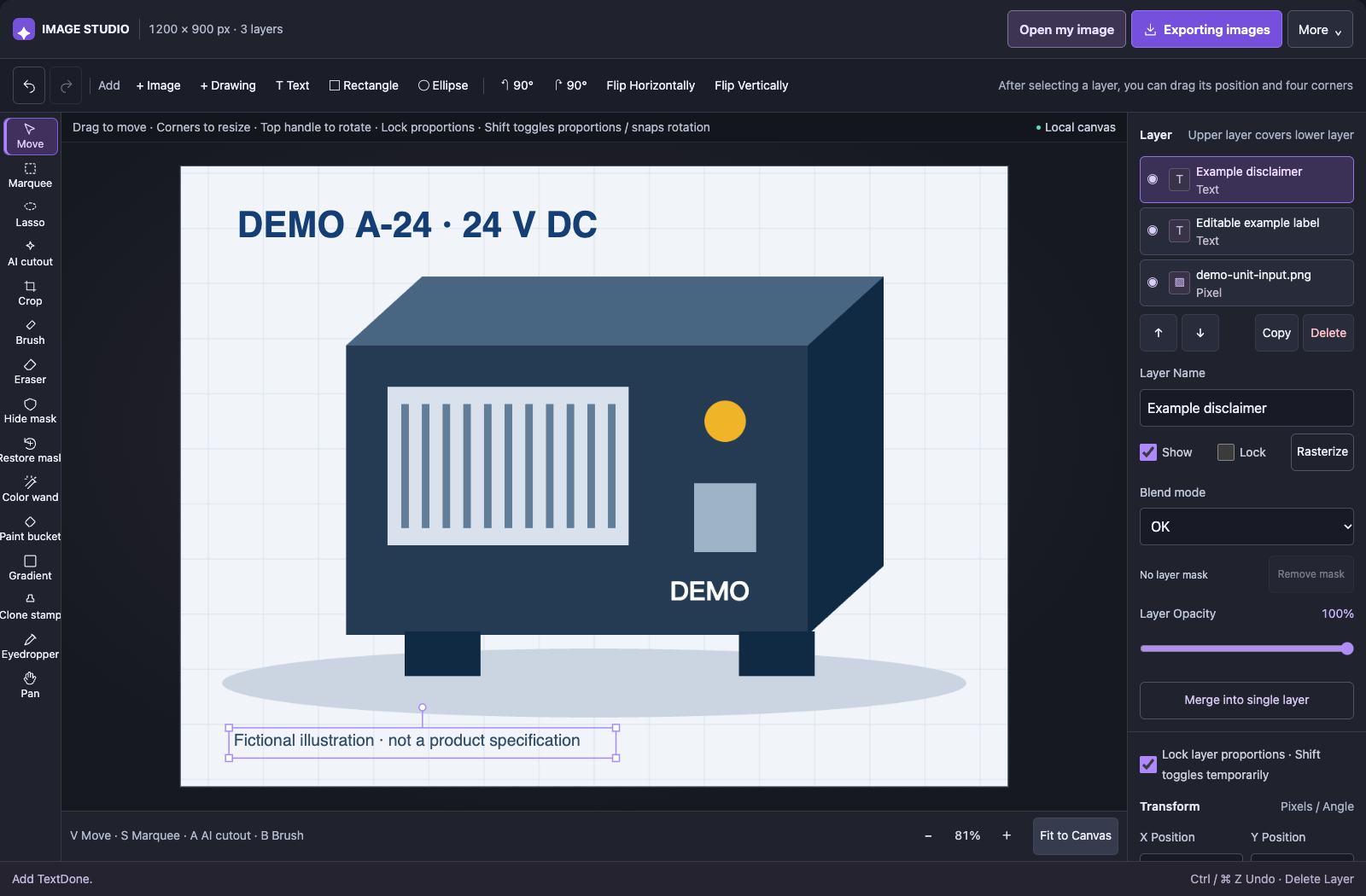Enable the Lock layer checkbox
Image resolution: width=1366 pixels, height=896 pixels.
(x=1226, y=452)
